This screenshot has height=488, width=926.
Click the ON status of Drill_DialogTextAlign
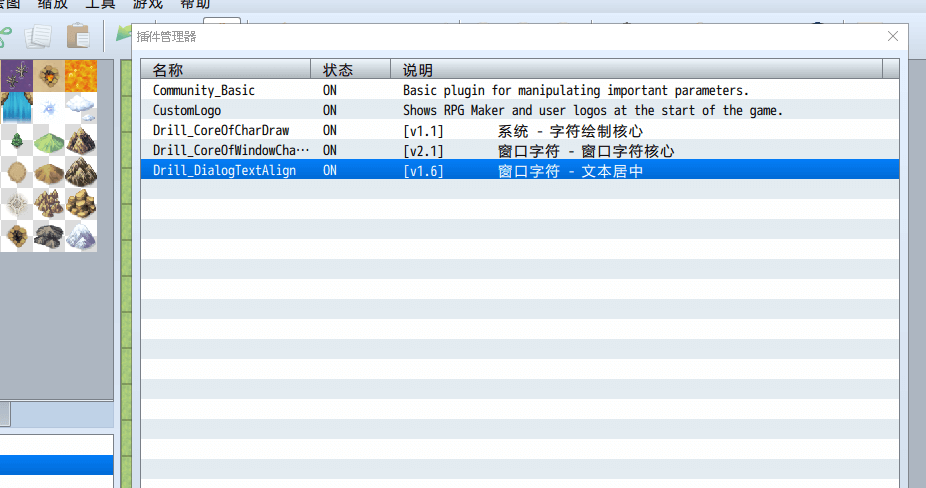point(330,170)
